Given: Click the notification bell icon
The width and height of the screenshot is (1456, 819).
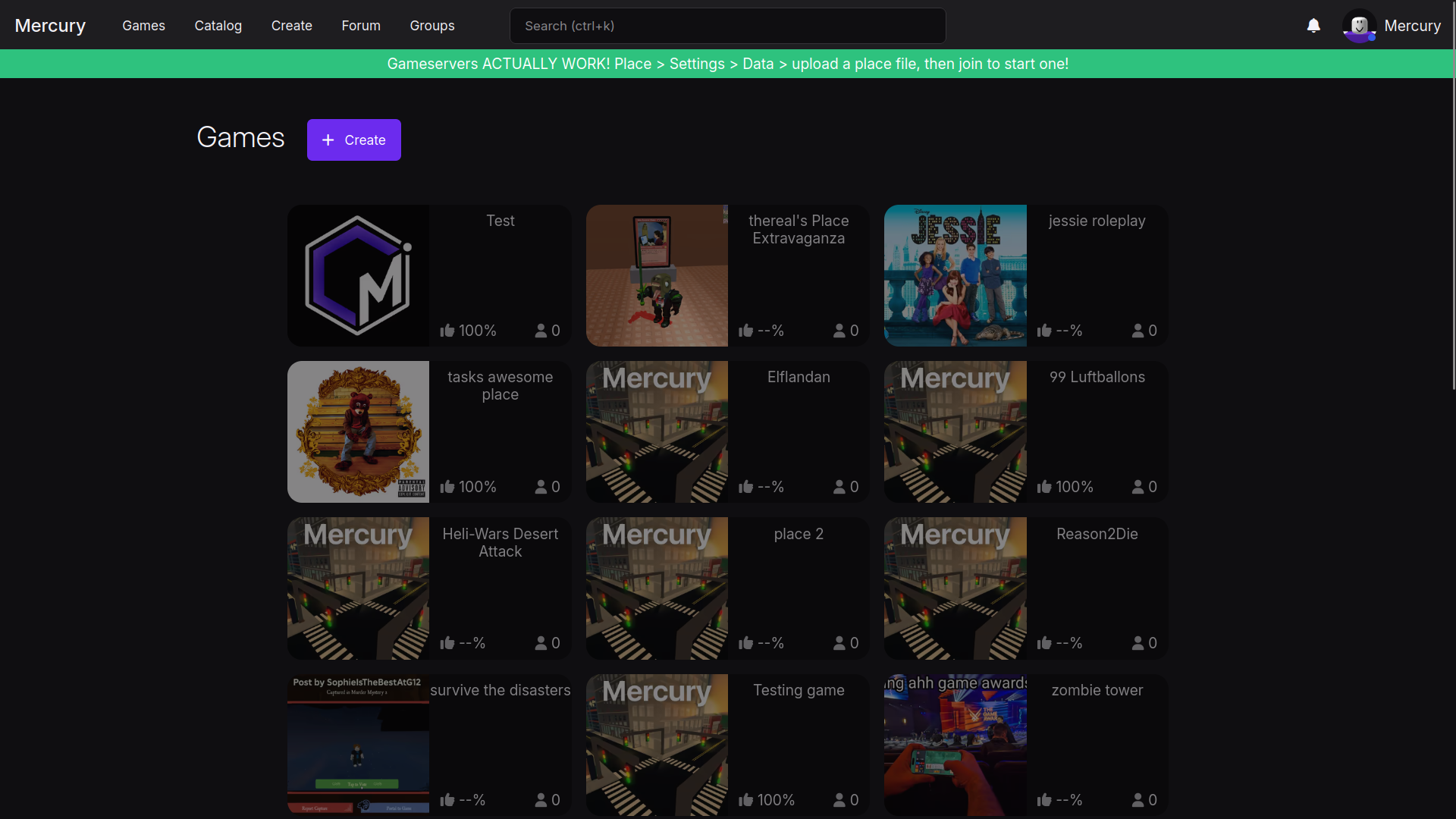Looking at the screenshot, I should click(1313, 26).
